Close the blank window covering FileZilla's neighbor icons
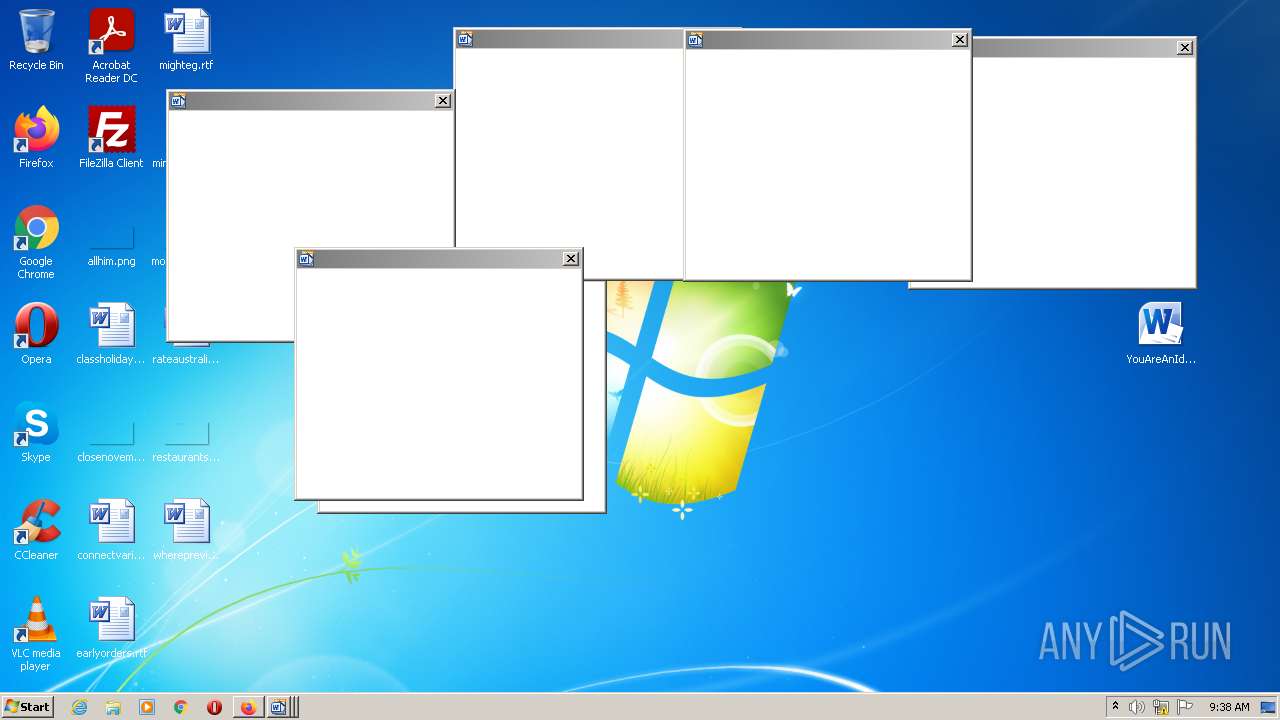 443,101
